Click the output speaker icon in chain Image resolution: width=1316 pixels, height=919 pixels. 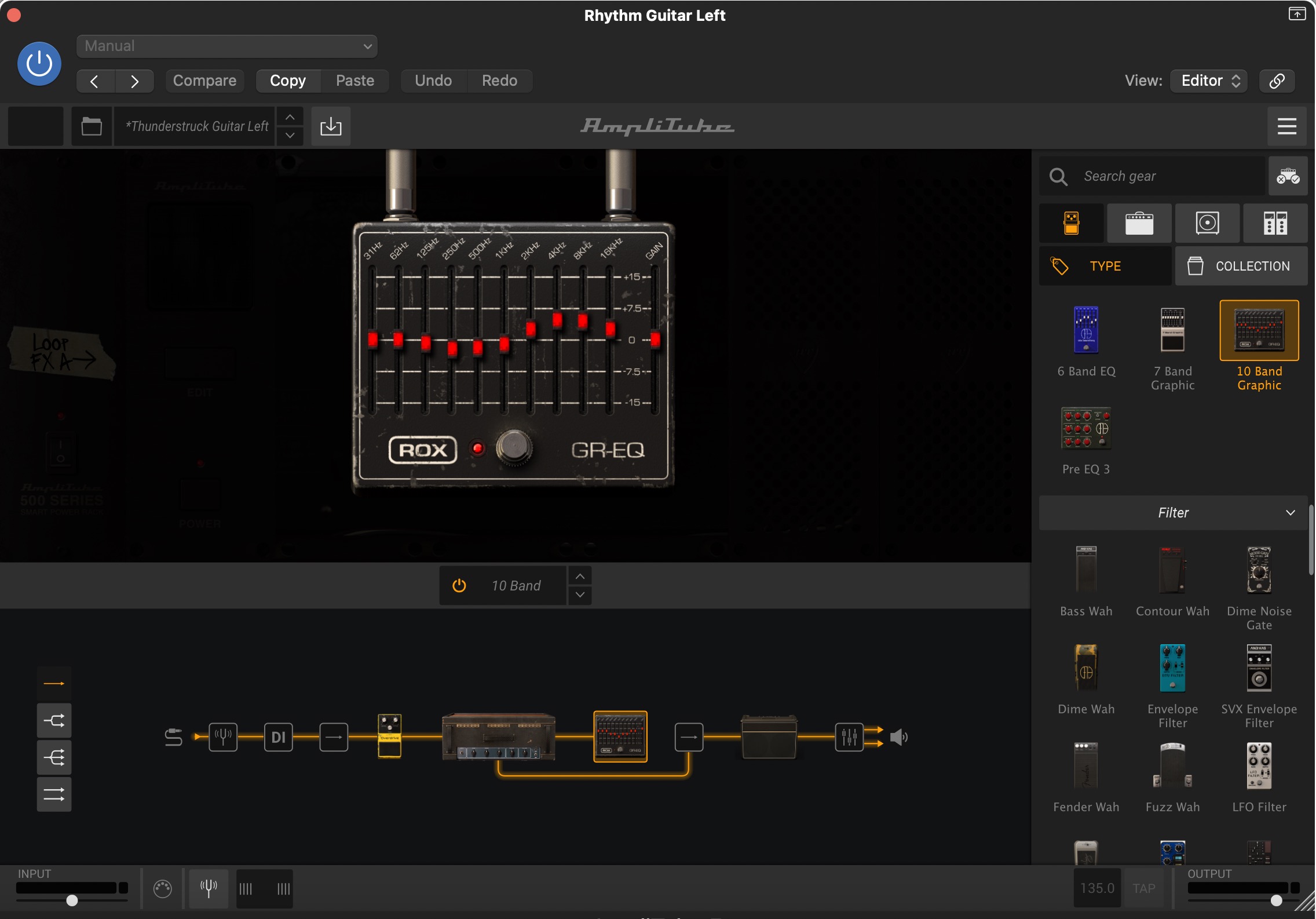point(898,737)
